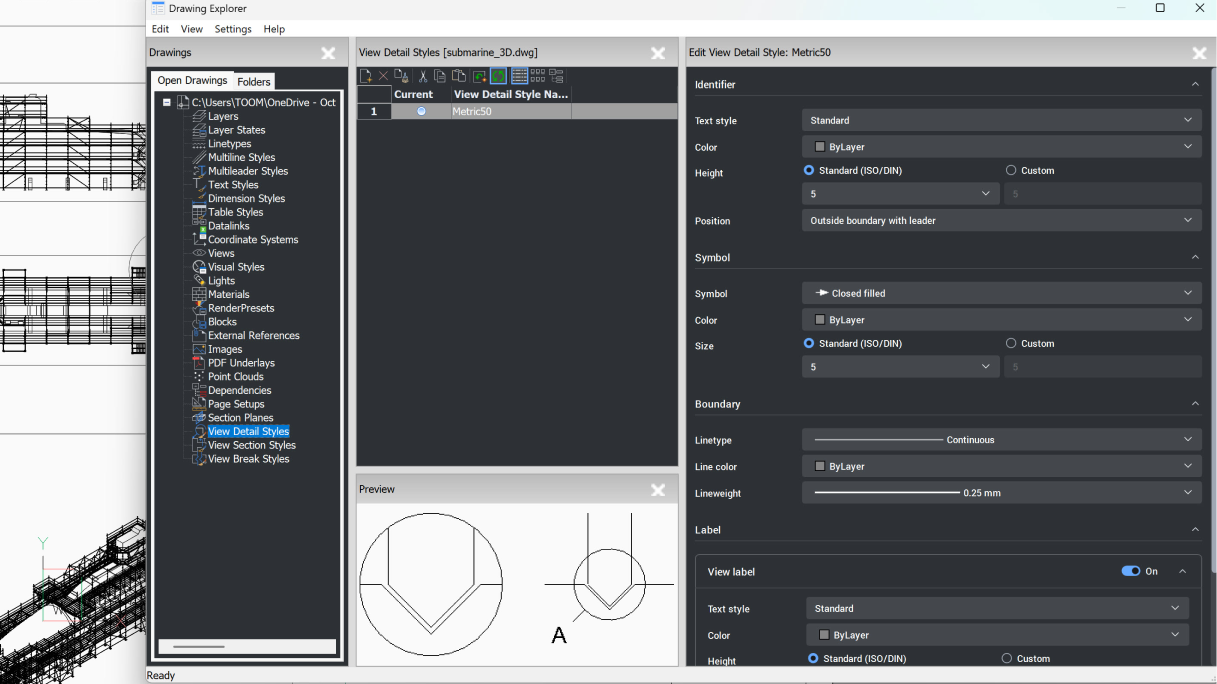Toggle the View label On switch
This screenshot has height=684, width=1217.
tap(1131, 572)
